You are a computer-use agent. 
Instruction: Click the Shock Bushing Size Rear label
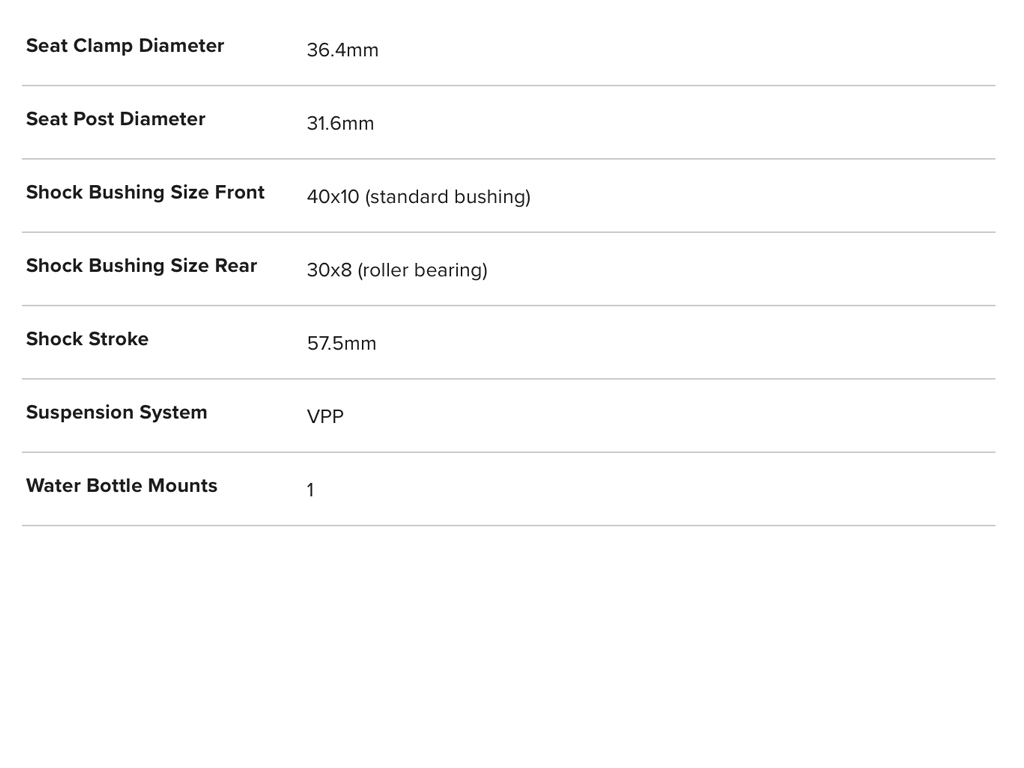(x=141, y=266)
